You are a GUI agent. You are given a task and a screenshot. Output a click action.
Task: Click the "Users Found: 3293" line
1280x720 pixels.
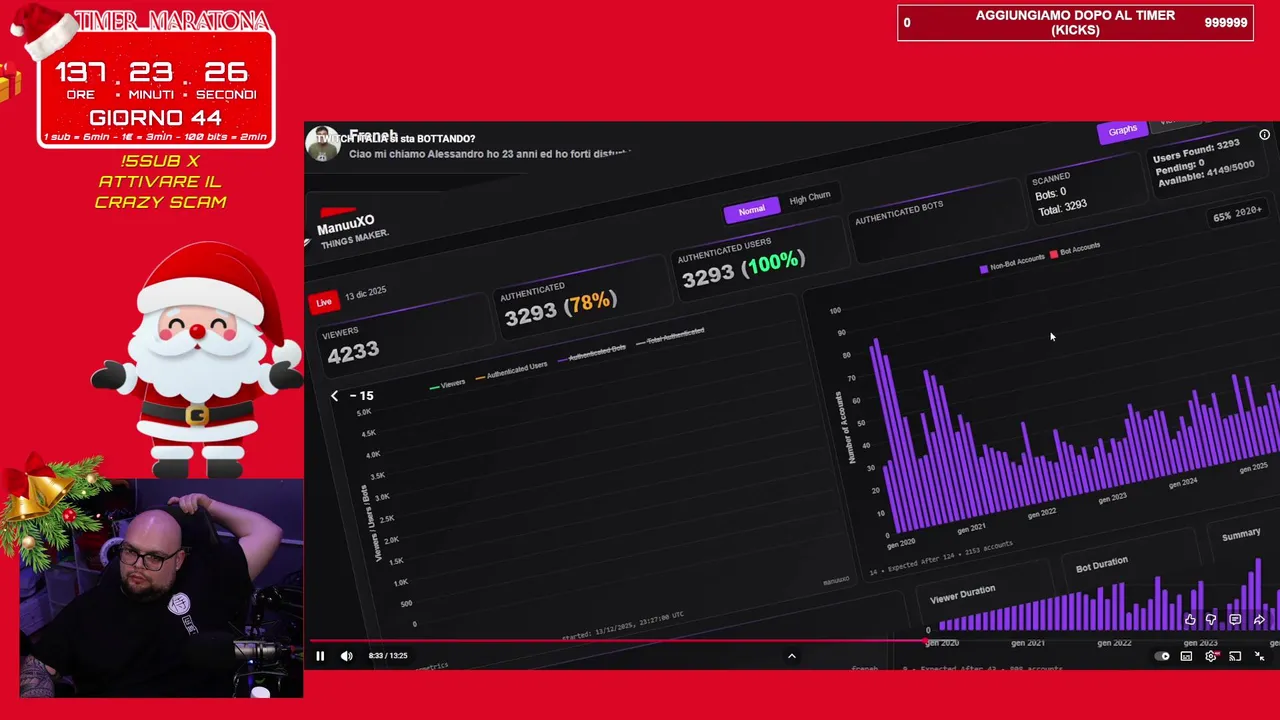click(1196, 153)
